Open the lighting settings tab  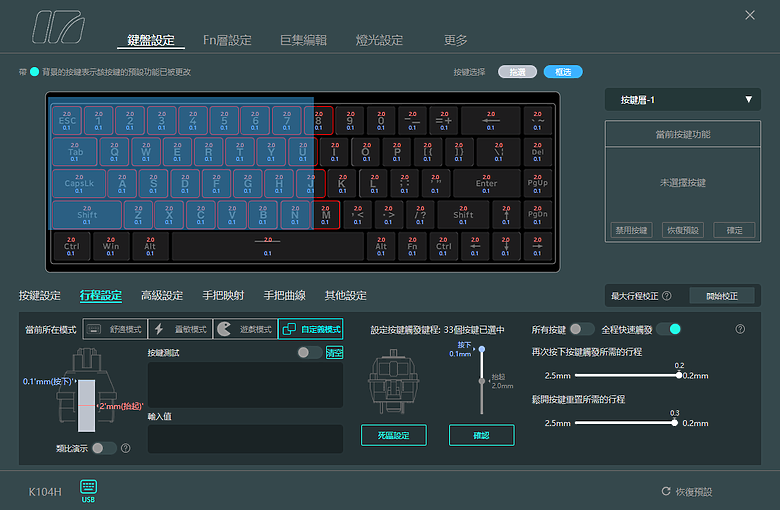pyautogui.click(x=379, y=40)
